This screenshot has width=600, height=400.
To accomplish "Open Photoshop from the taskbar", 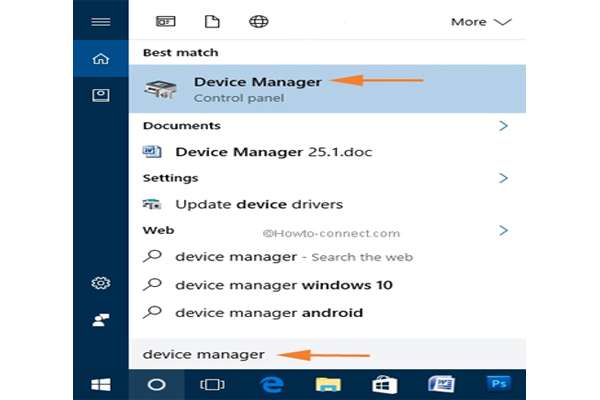I will click(x=499, y=383).
